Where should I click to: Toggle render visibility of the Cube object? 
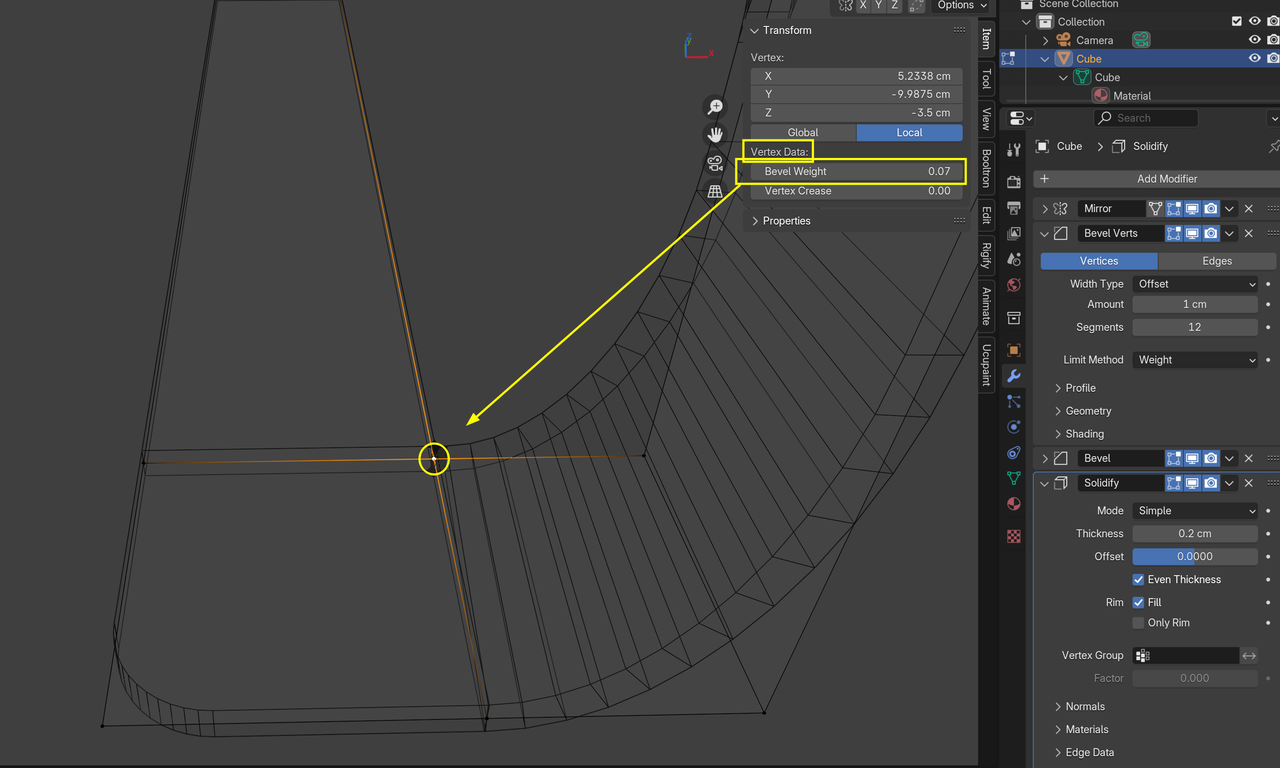[x=1271, y=58]
